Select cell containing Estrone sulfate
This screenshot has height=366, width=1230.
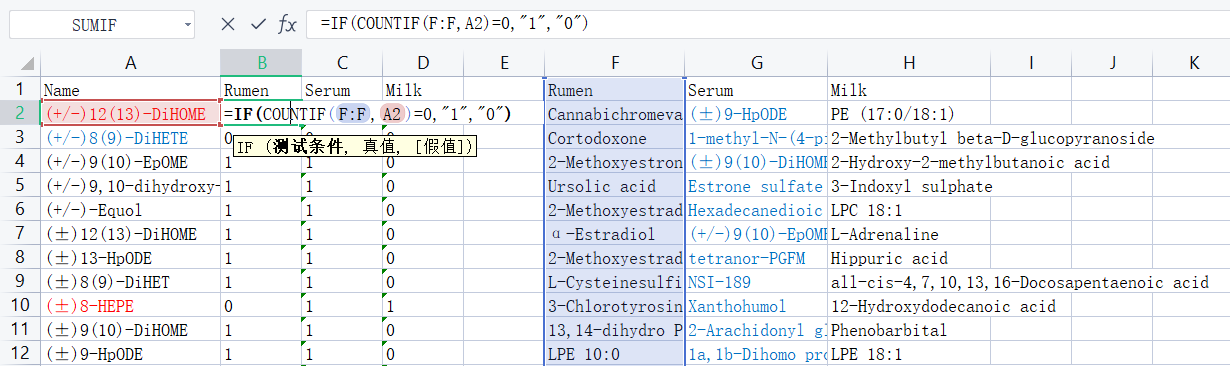click(x=756, y=186)
